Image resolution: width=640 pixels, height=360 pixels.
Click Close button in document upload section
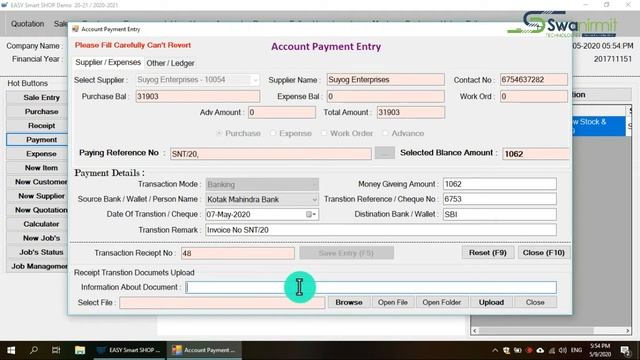535,302
